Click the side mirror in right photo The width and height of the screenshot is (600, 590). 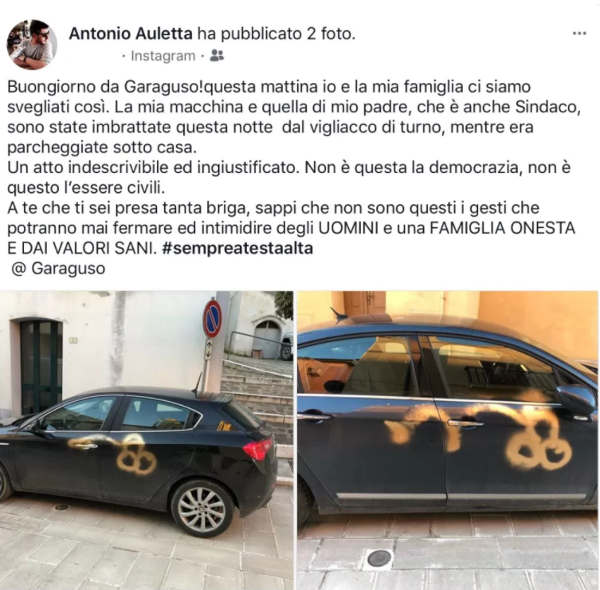click(x=575, y=399)
